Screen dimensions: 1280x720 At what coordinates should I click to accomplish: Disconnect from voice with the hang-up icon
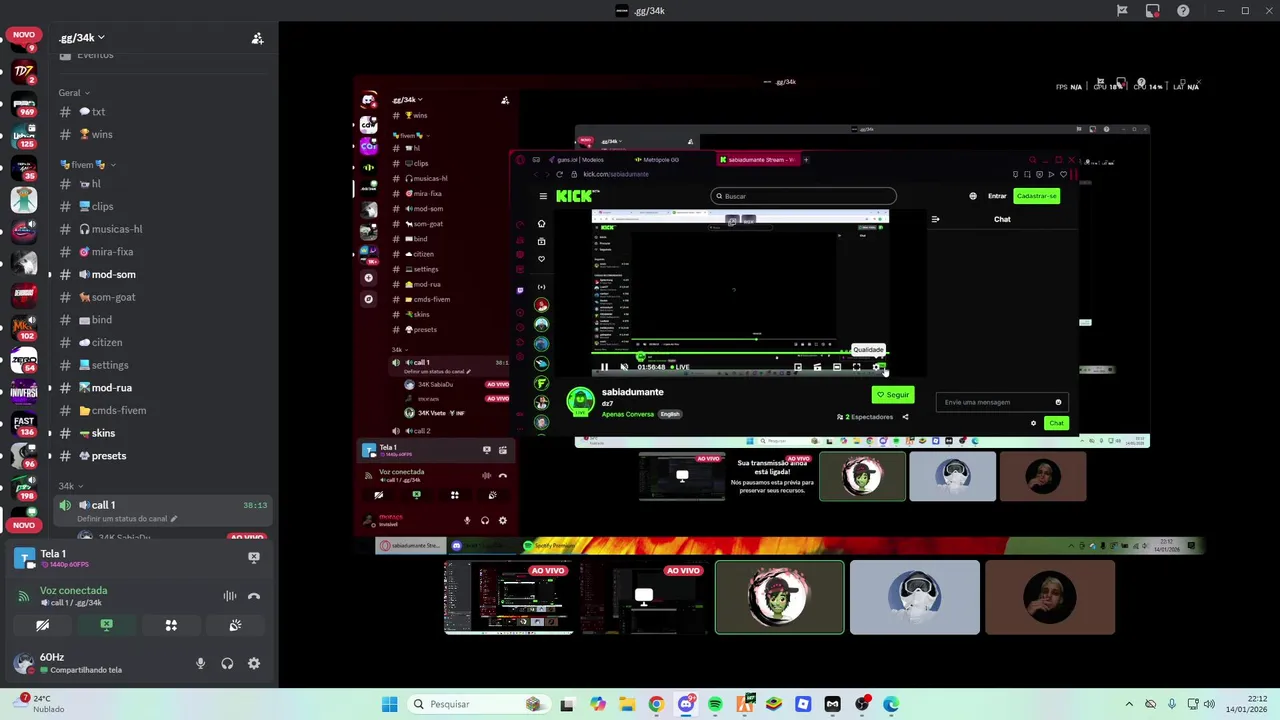click(x=254, y=596)
